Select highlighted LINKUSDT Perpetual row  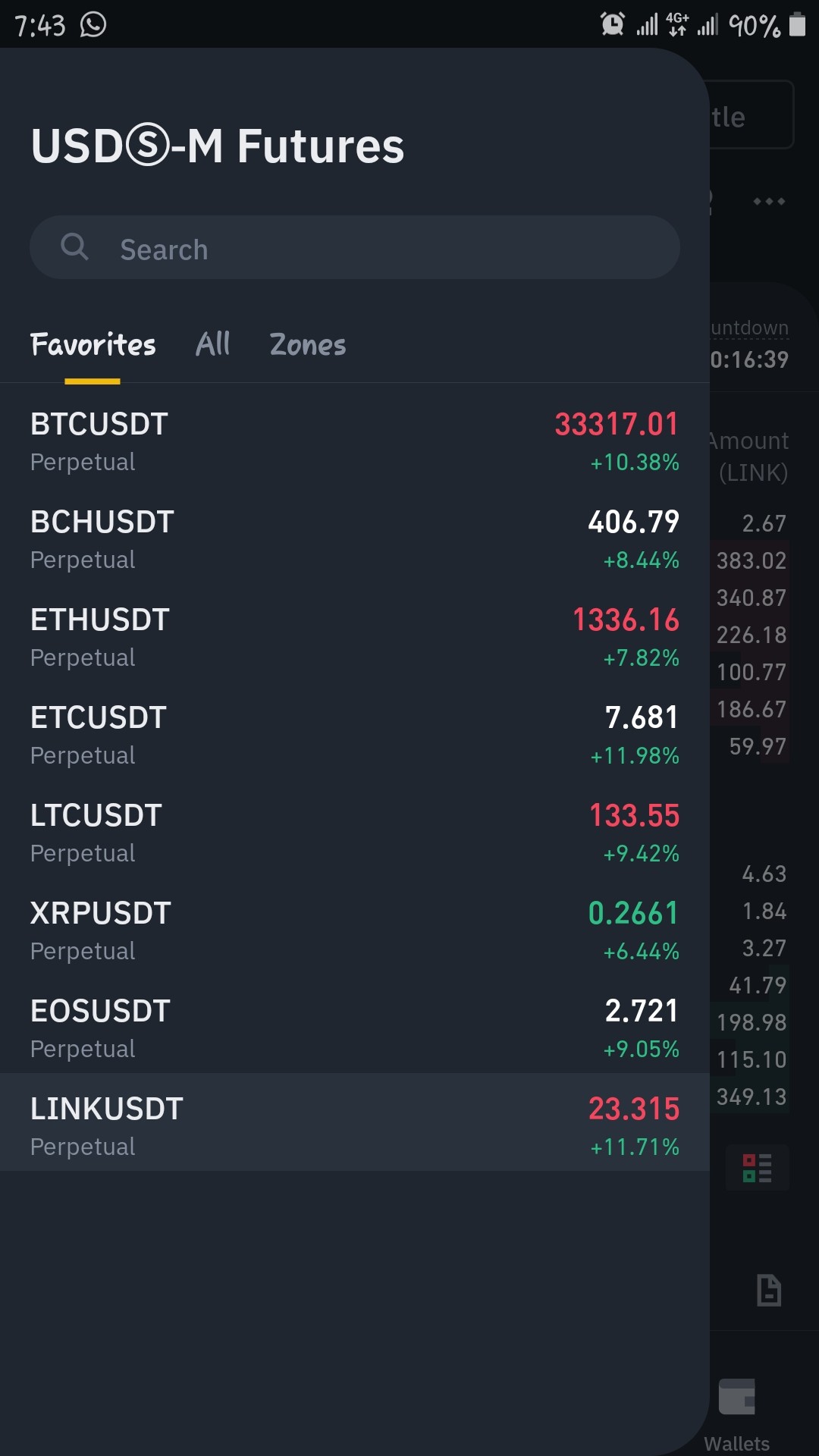click(x=355, y=1122)
